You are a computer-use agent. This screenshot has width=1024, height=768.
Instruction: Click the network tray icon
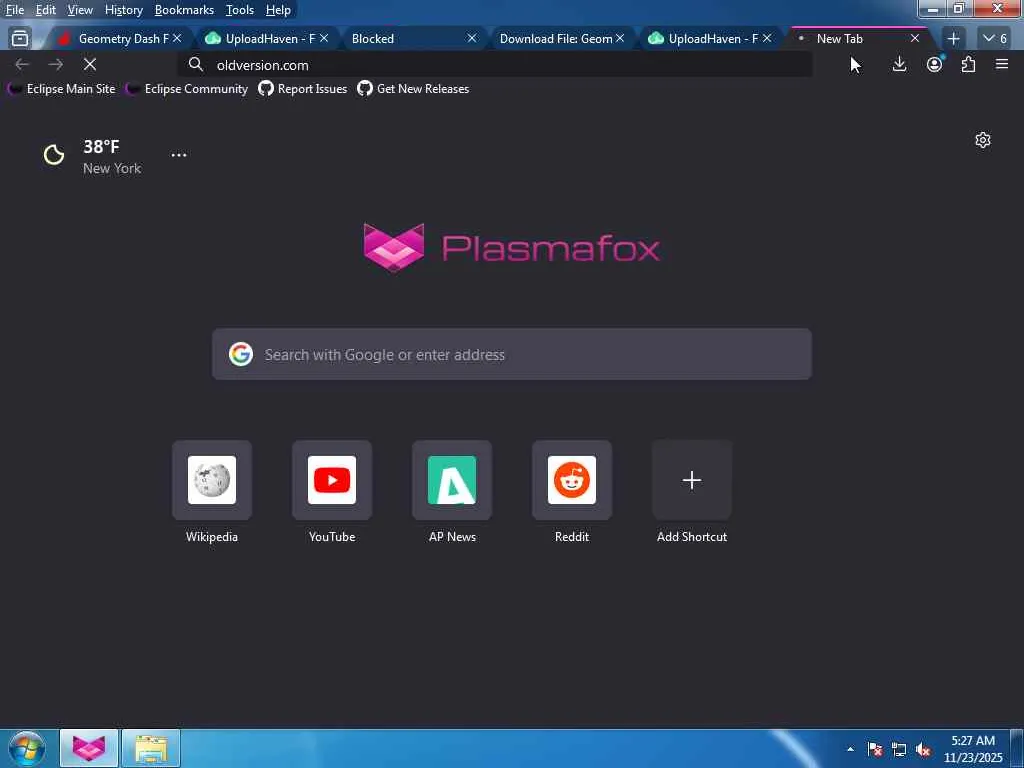pyautogui.click(x=899, y=750)
